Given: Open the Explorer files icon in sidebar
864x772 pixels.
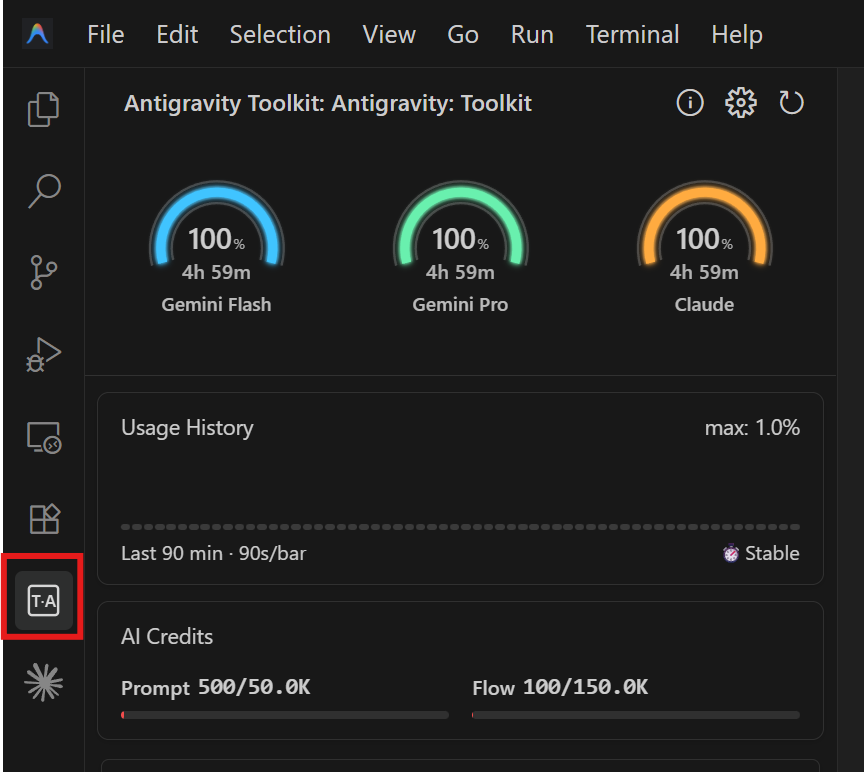Looking at the screenshot, I should click(44, 109).
